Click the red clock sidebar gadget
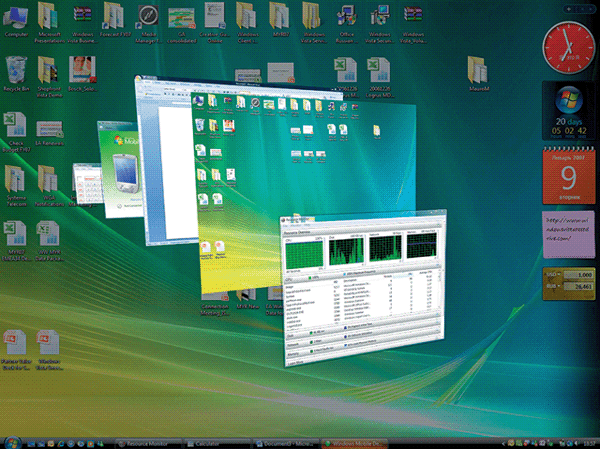The image size is (600, 449). 568,47
